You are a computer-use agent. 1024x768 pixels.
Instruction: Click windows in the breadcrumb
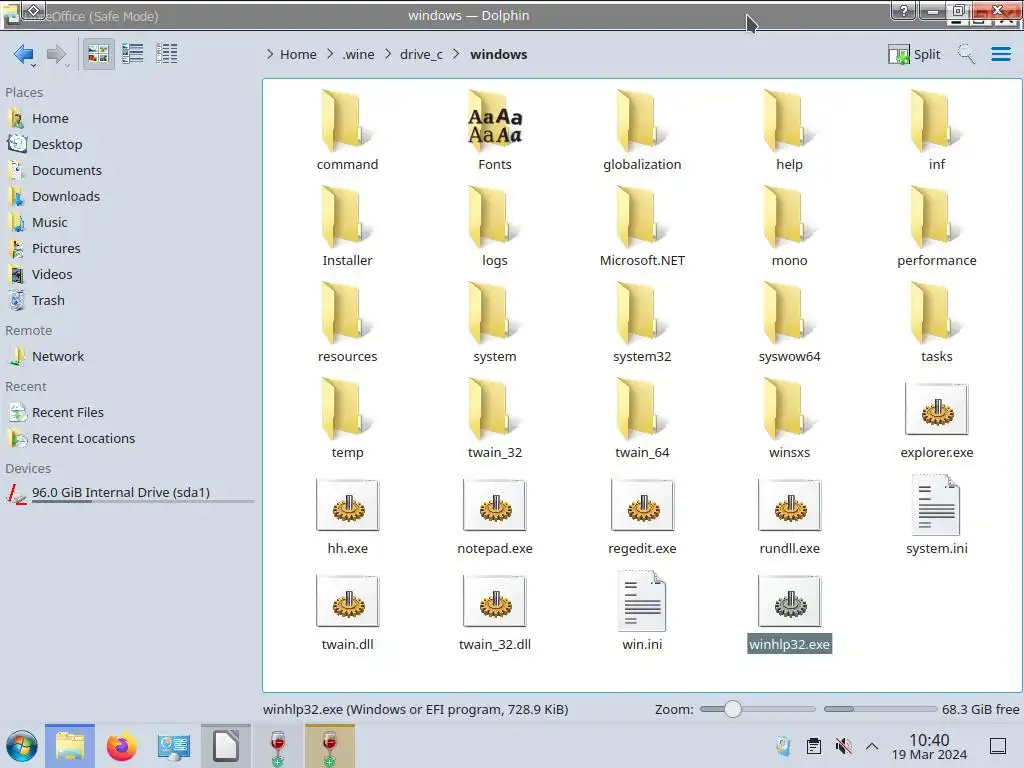click(498, 54)
